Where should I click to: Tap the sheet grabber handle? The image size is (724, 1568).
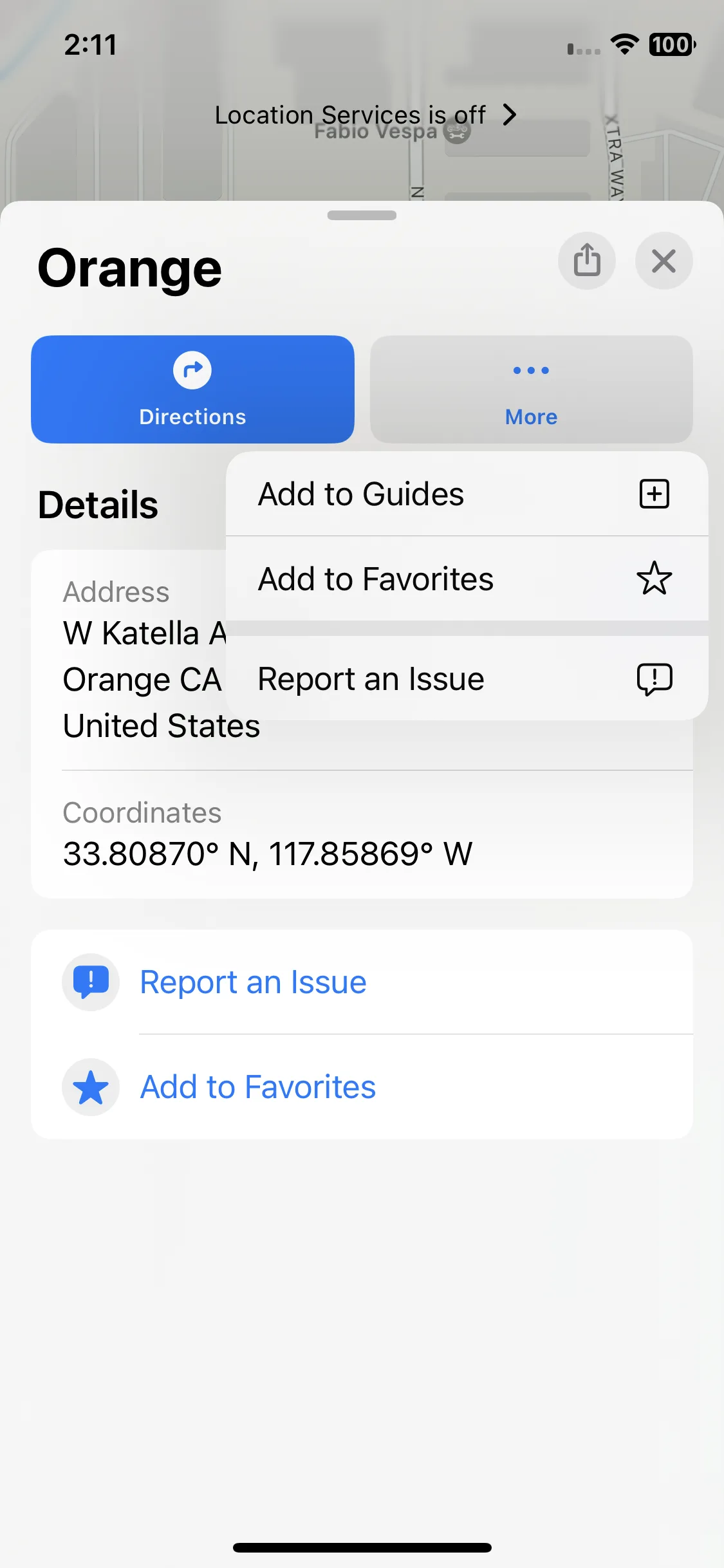click(x=362, y=215)
